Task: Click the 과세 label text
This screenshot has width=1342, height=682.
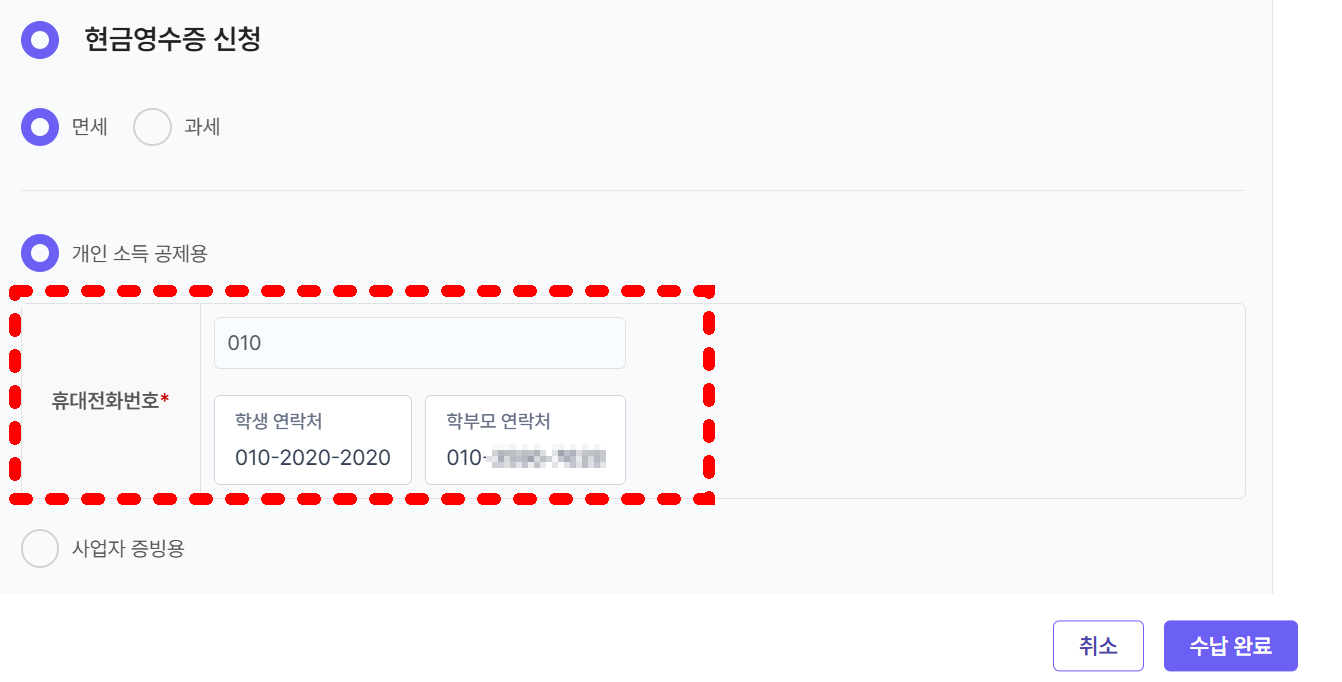Action: (x=202, y=127)
